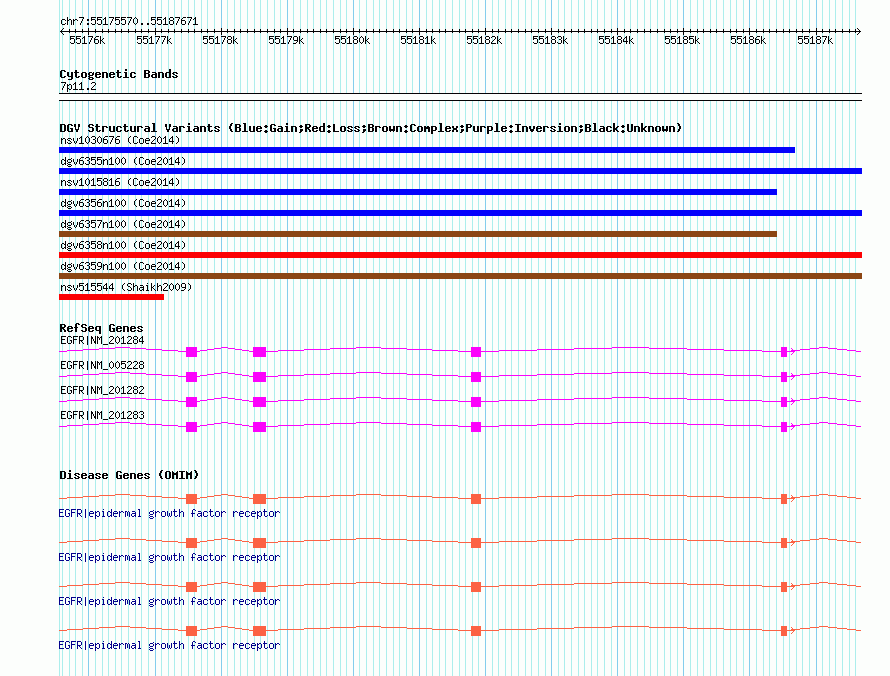This screenshot has height=676, width=890.
Task: Open the third EGFR|epidermal growth factor receptor link
Action: 169,602
